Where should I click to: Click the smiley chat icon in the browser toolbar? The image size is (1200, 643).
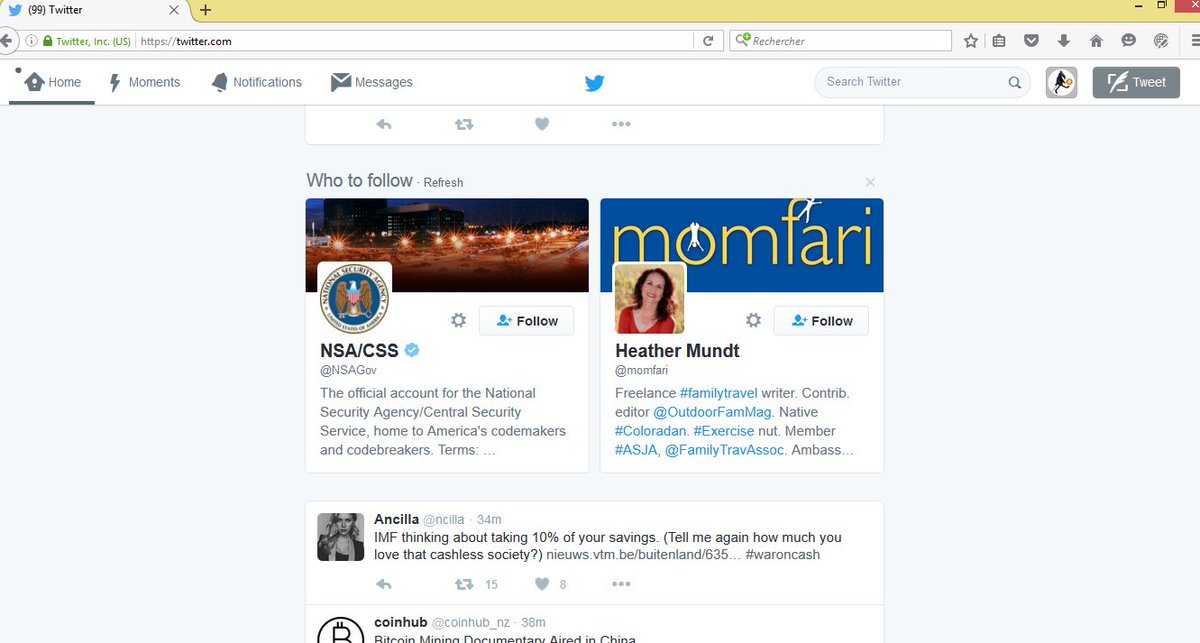pyautogui.click(x=1128, y=41)
